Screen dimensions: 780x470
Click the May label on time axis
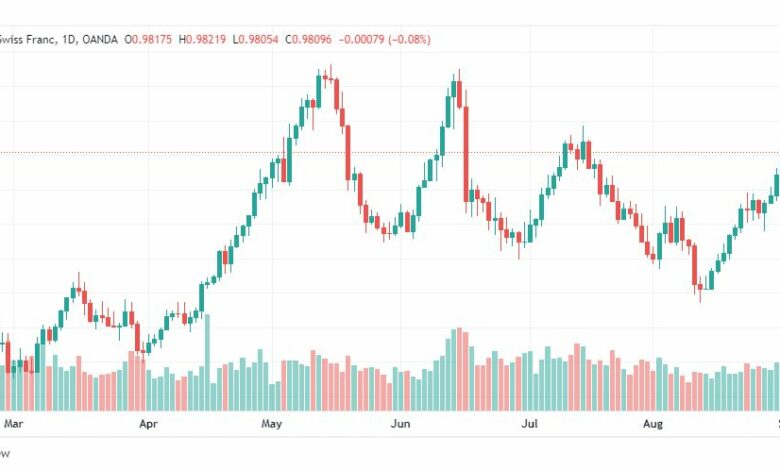tap(272, 424)
